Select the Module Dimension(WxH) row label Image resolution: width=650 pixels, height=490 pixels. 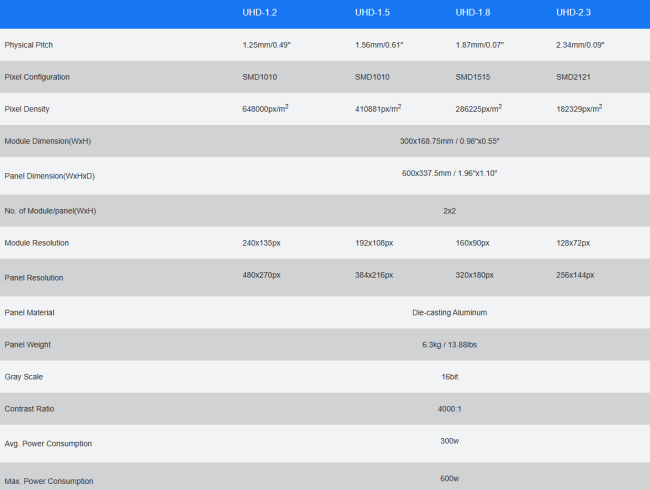coord(47,141)
